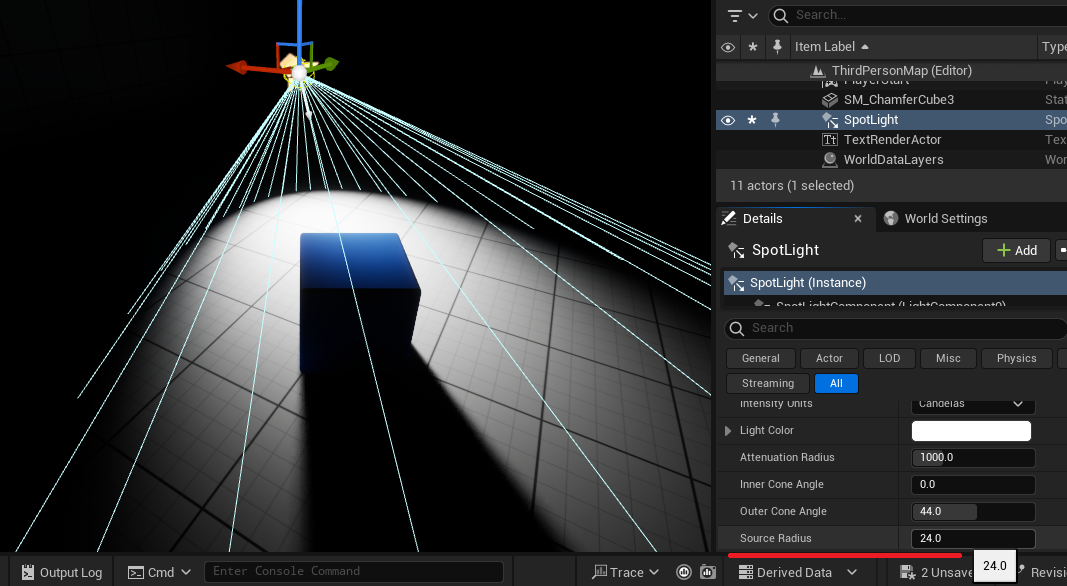This screenshot has height=586, width=1067.
Task: Select TextRenderActor in the outliner
Action: pos(892,140)
